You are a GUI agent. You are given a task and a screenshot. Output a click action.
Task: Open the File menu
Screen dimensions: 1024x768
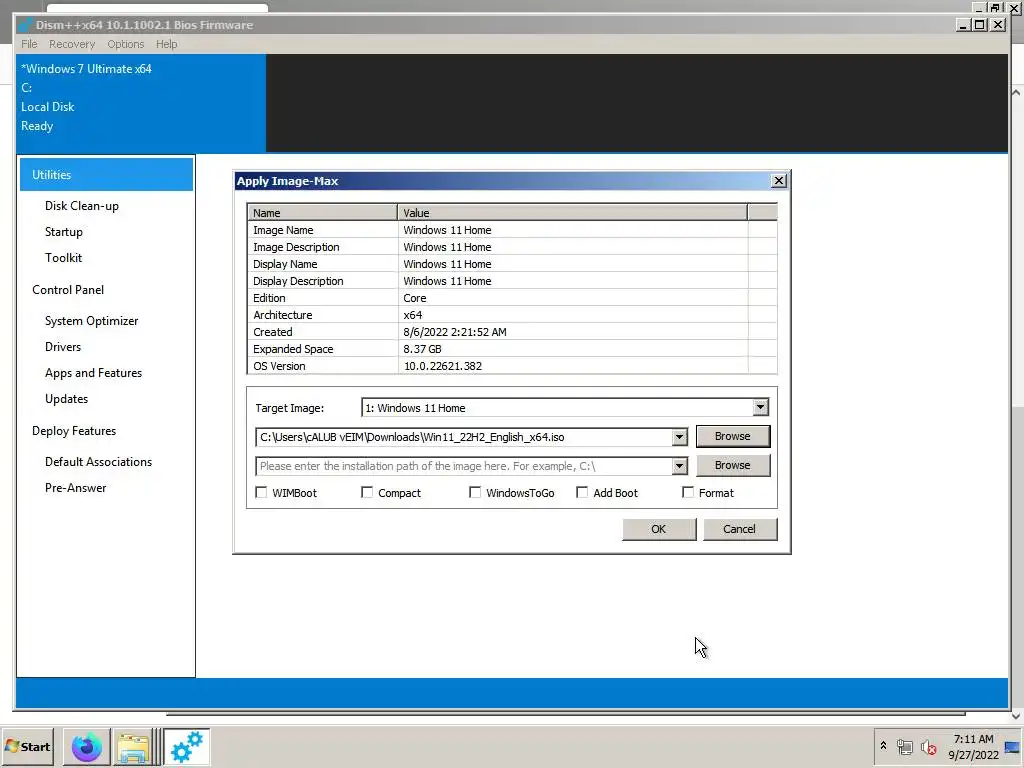point(29,44)
